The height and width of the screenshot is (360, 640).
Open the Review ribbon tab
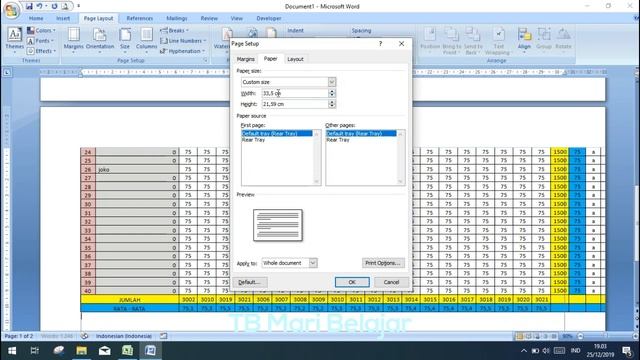click(x=209, y=18)
